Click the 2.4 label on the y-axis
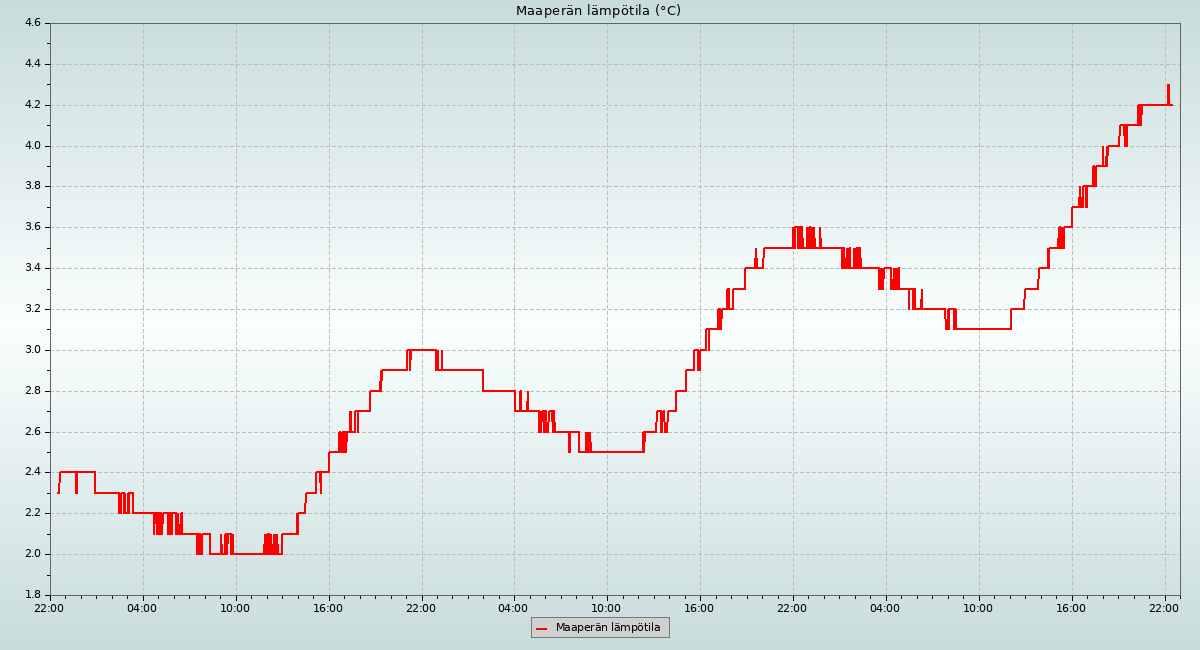 [x=31, y=472]
